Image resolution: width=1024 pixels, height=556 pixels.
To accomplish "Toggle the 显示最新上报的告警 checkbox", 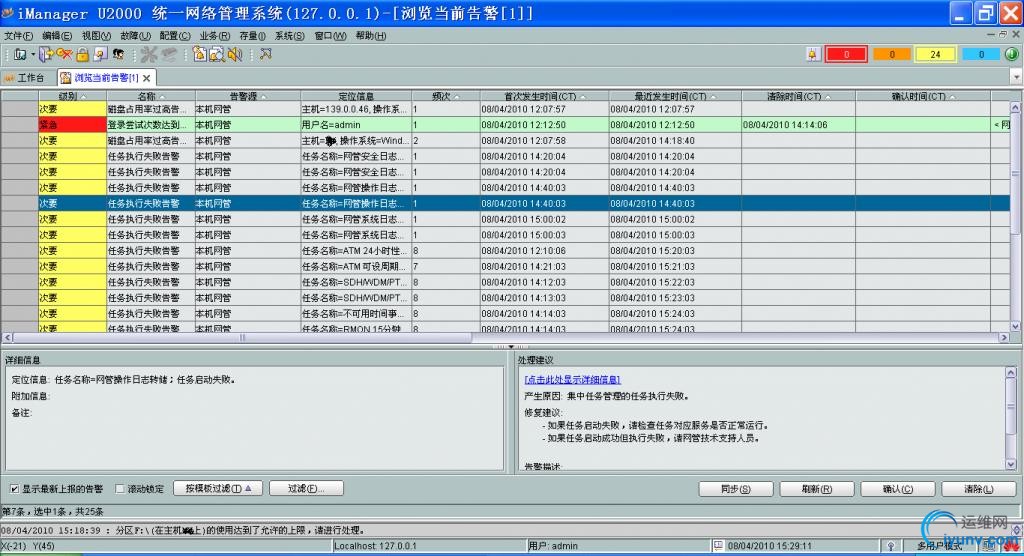I will 14,489.
